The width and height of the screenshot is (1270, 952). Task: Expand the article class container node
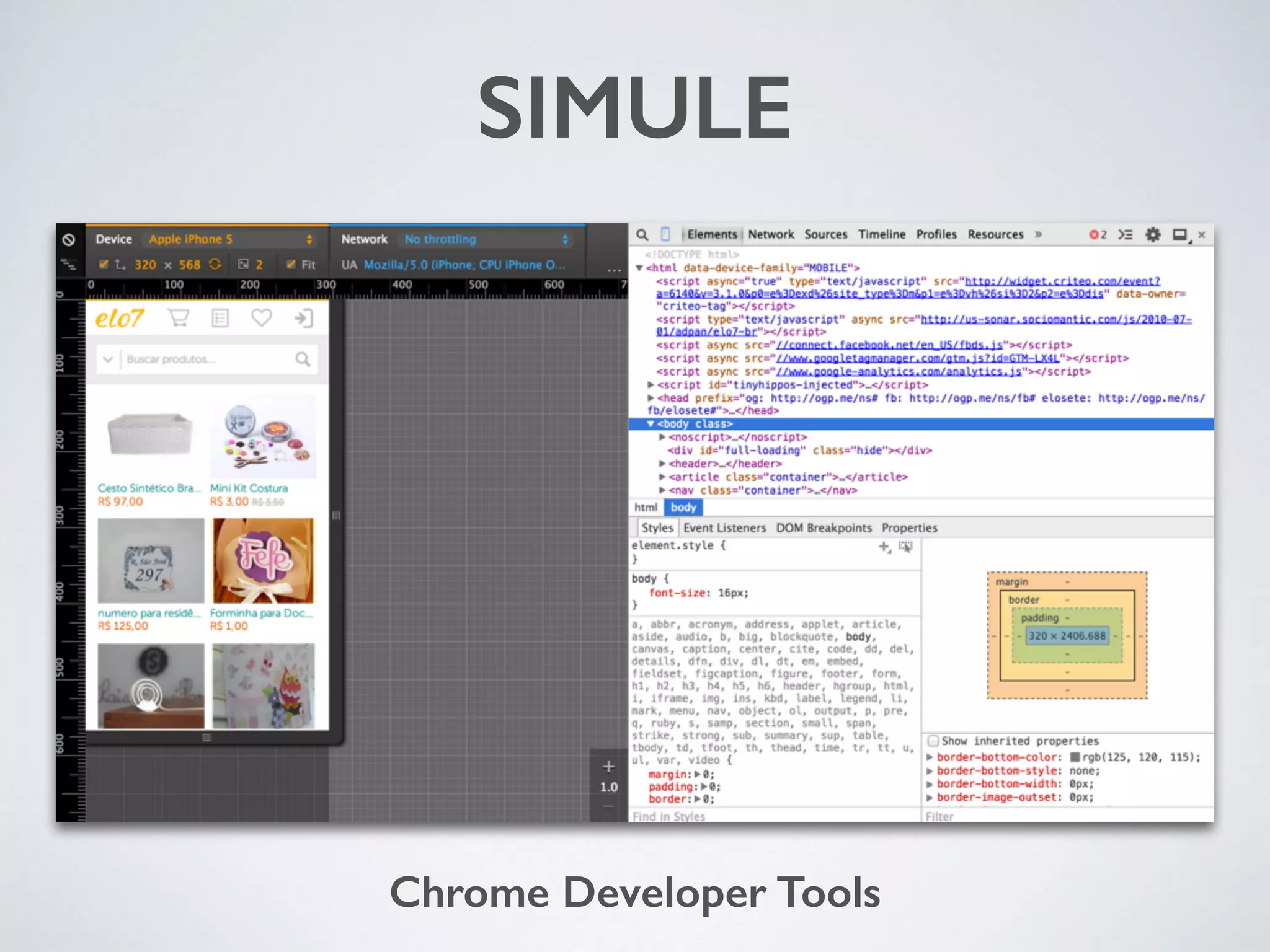(x=662, y=477)
